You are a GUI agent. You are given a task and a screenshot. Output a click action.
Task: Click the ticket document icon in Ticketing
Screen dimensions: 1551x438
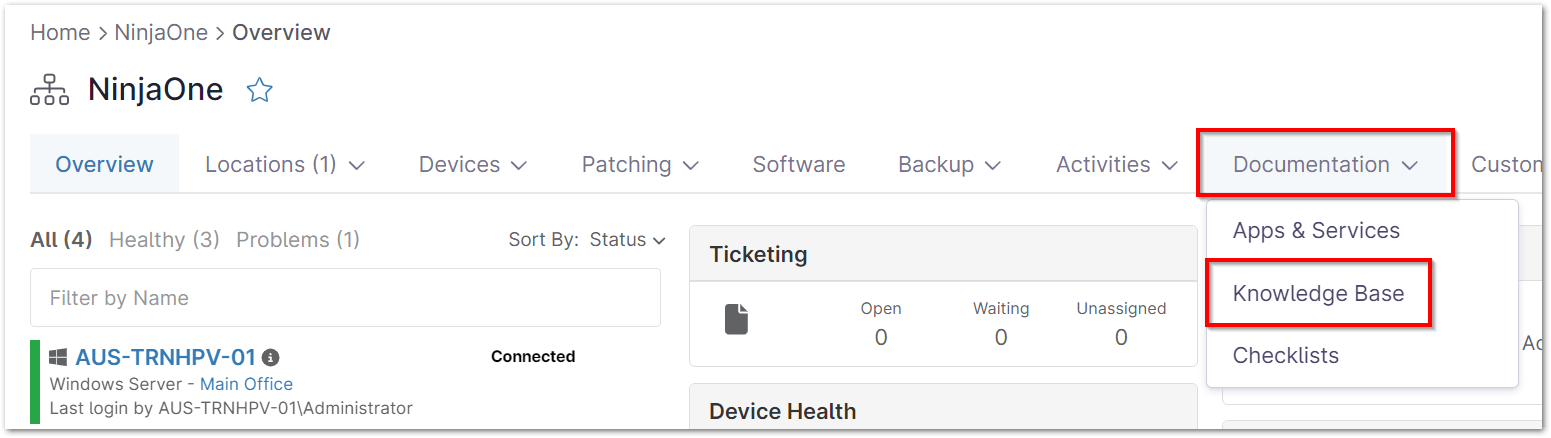(736, 319)
